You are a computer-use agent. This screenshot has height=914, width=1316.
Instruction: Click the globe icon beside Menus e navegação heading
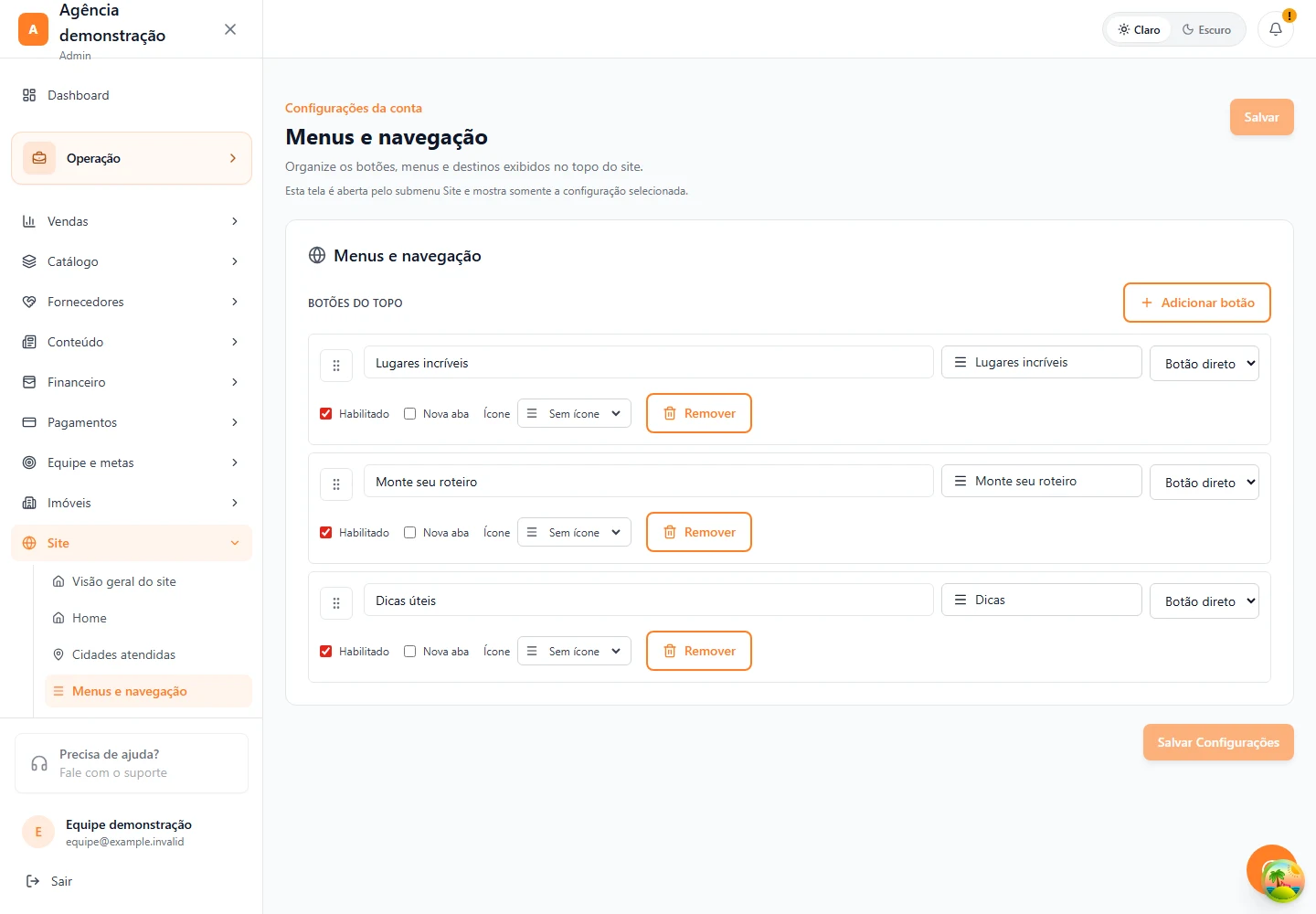coord(317,255)
